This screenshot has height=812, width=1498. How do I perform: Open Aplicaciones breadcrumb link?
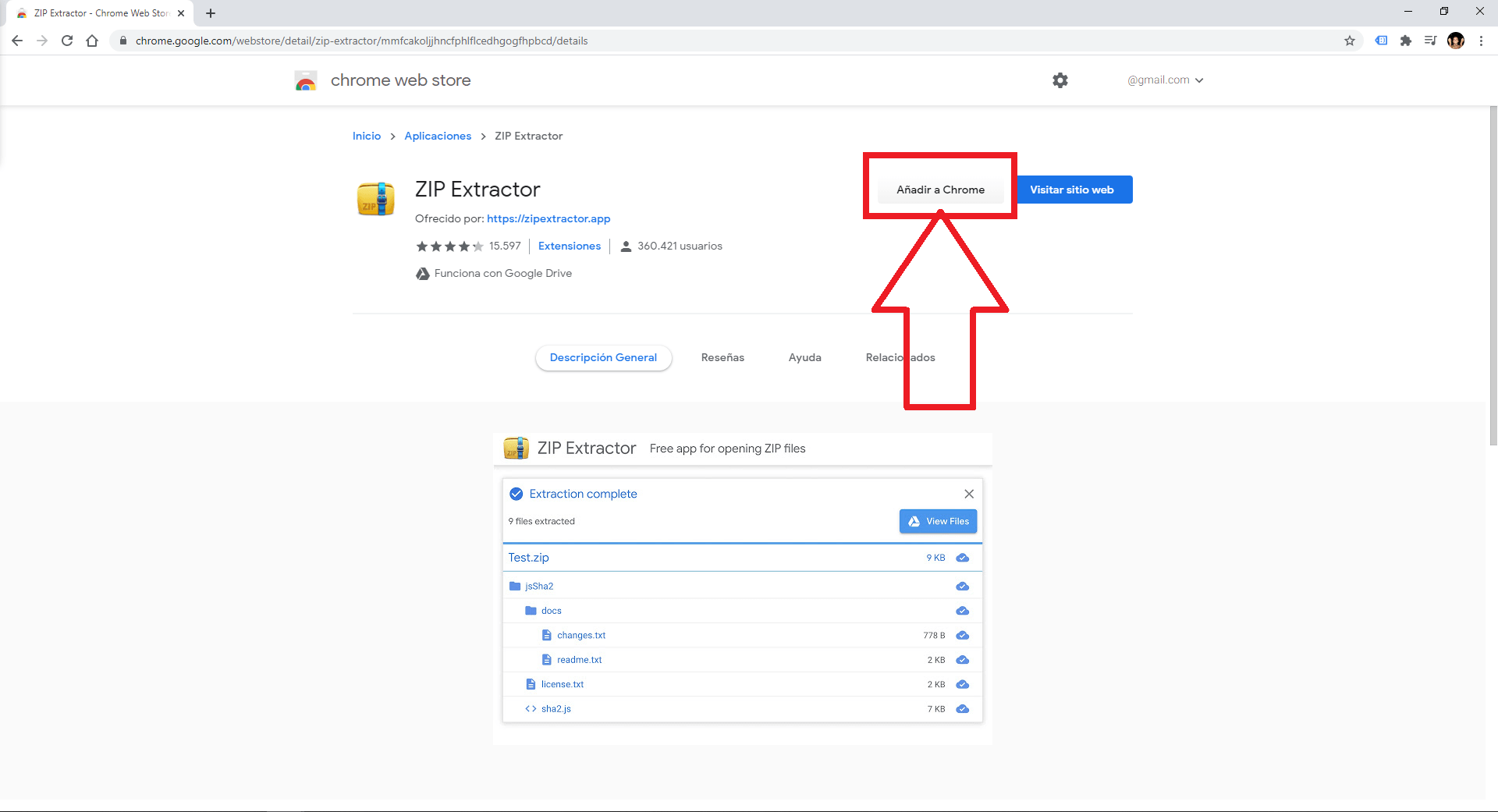tap(438, 137)
